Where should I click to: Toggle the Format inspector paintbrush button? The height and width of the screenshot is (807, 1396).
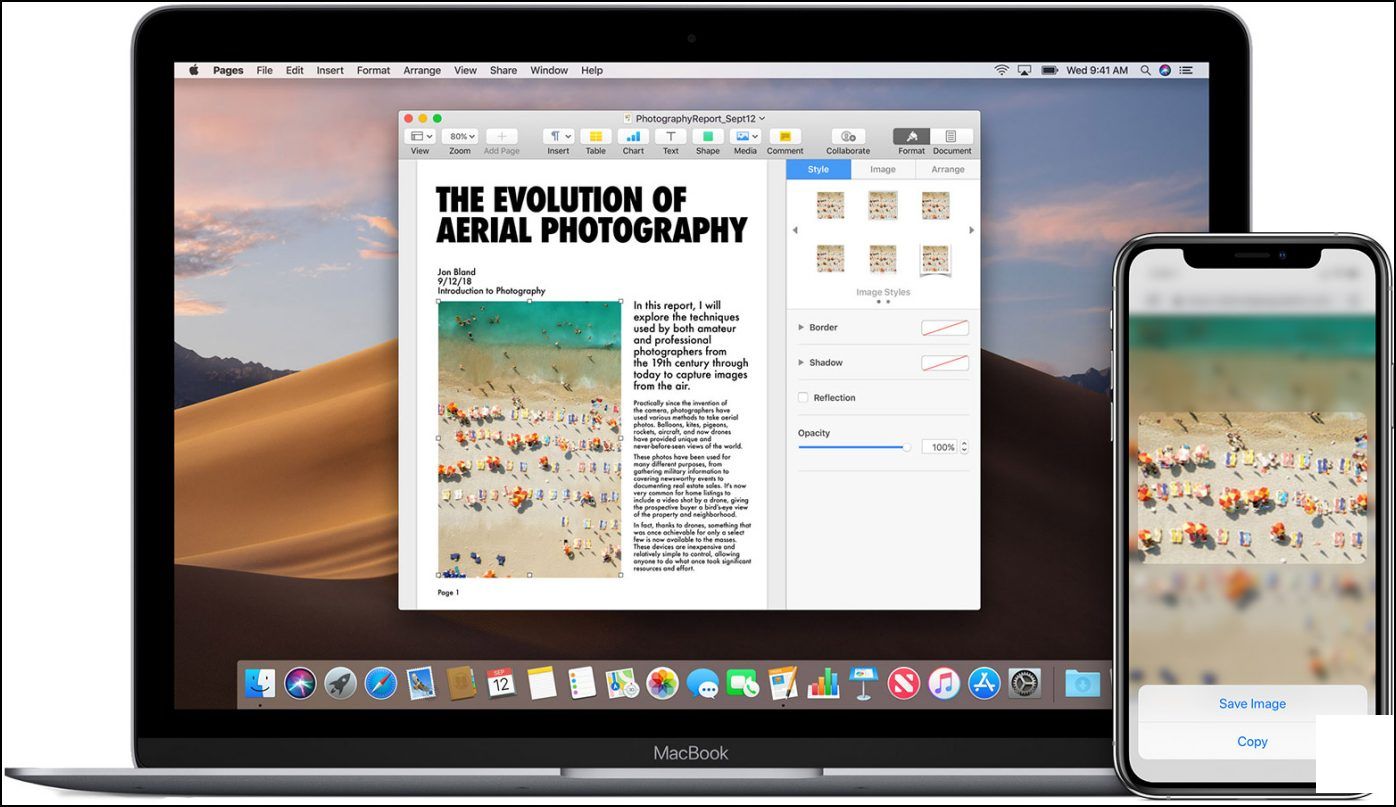point(911,136)
